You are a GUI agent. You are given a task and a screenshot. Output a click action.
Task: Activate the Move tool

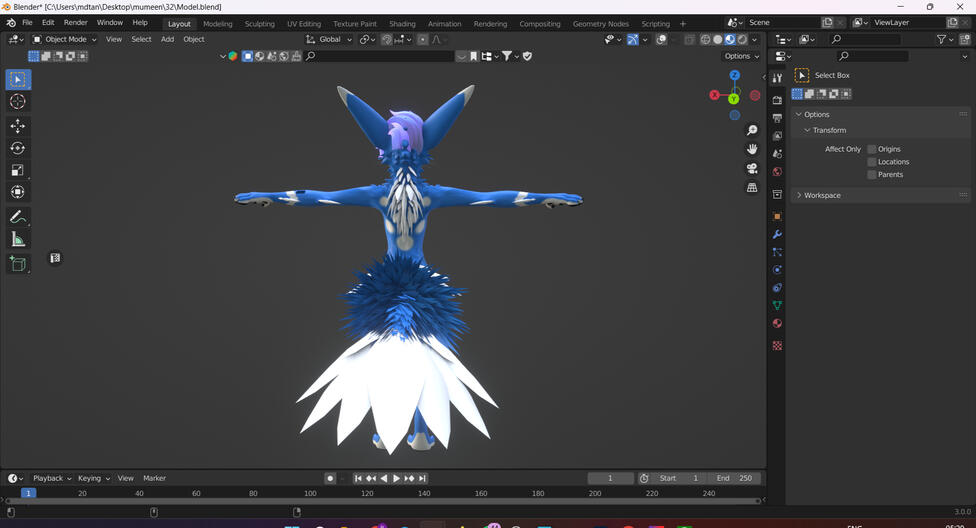coord(17,126)
